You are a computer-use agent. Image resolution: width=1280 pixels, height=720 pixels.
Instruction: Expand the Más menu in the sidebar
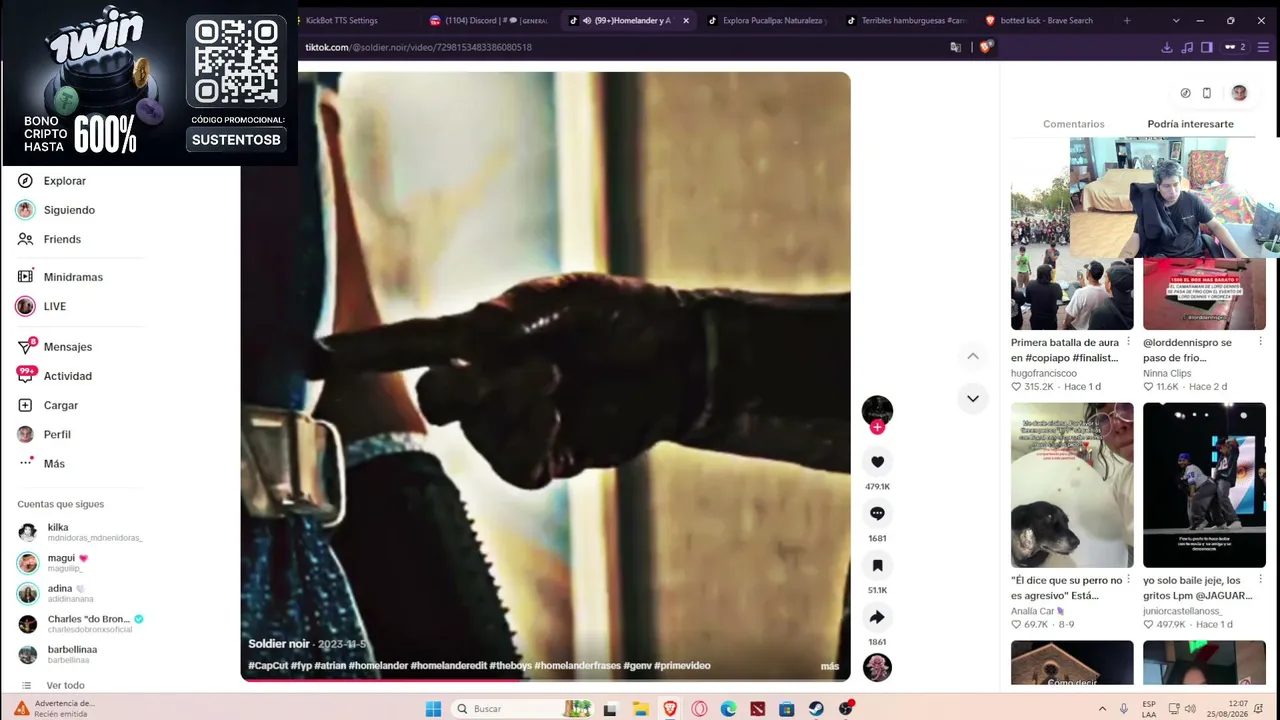[54, 464]
